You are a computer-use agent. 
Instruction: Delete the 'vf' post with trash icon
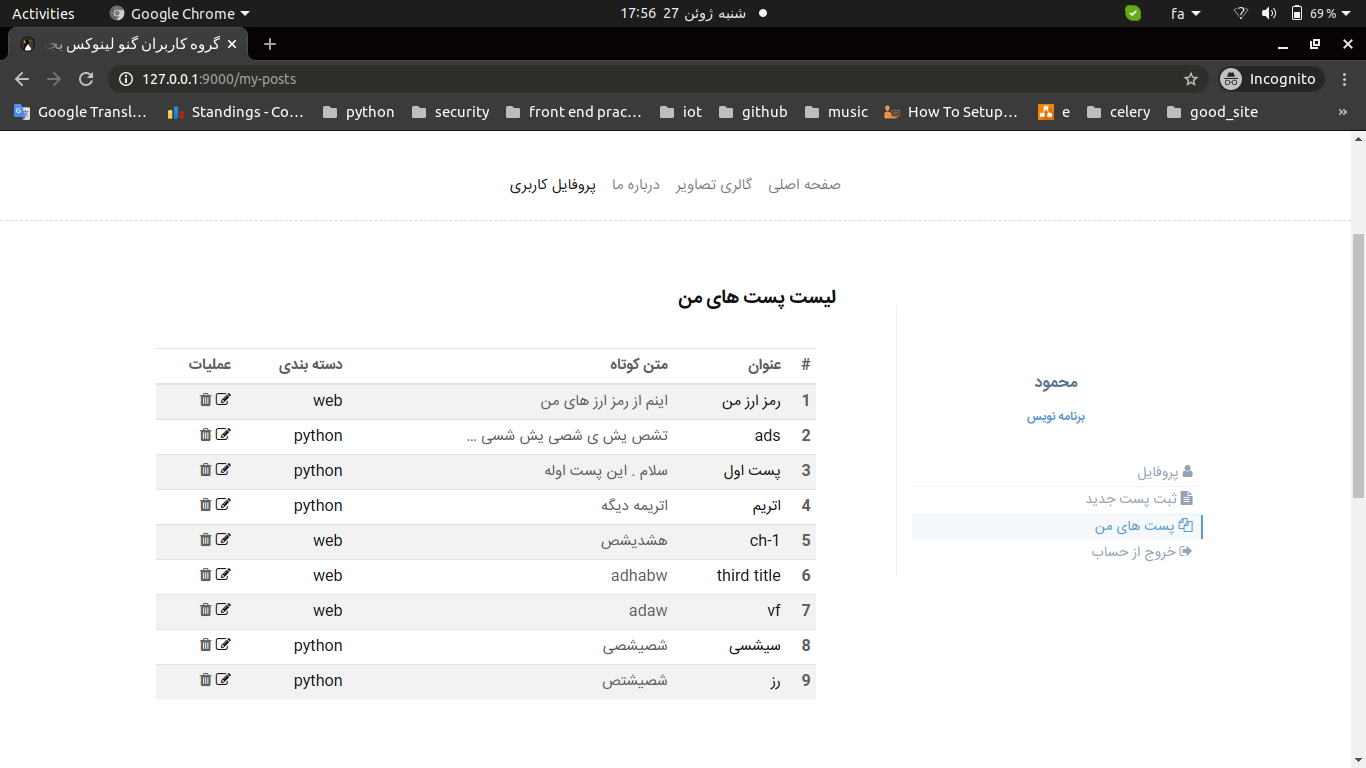(205, 610)
